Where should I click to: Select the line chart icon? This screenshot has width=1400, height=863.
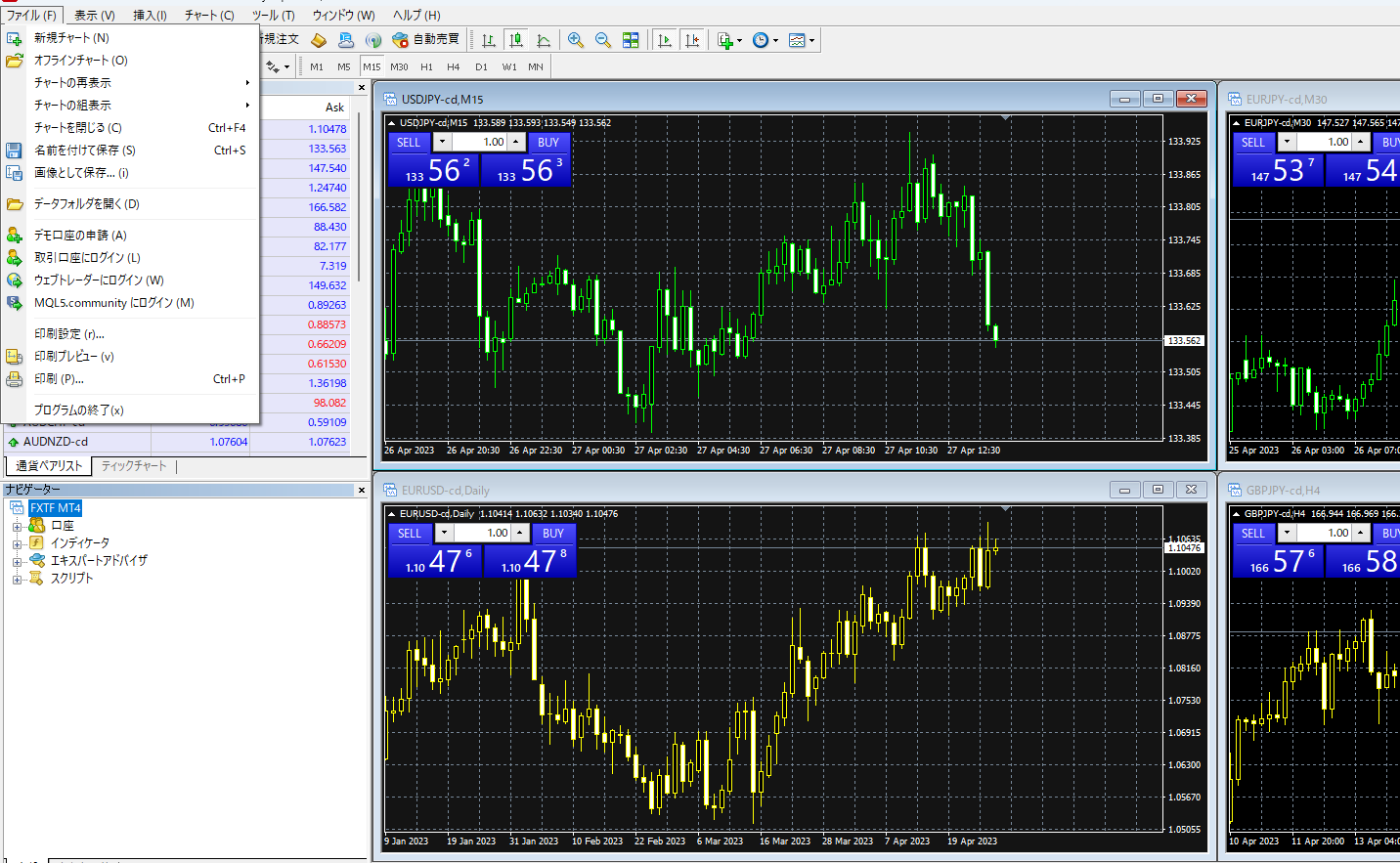[544, 40]
